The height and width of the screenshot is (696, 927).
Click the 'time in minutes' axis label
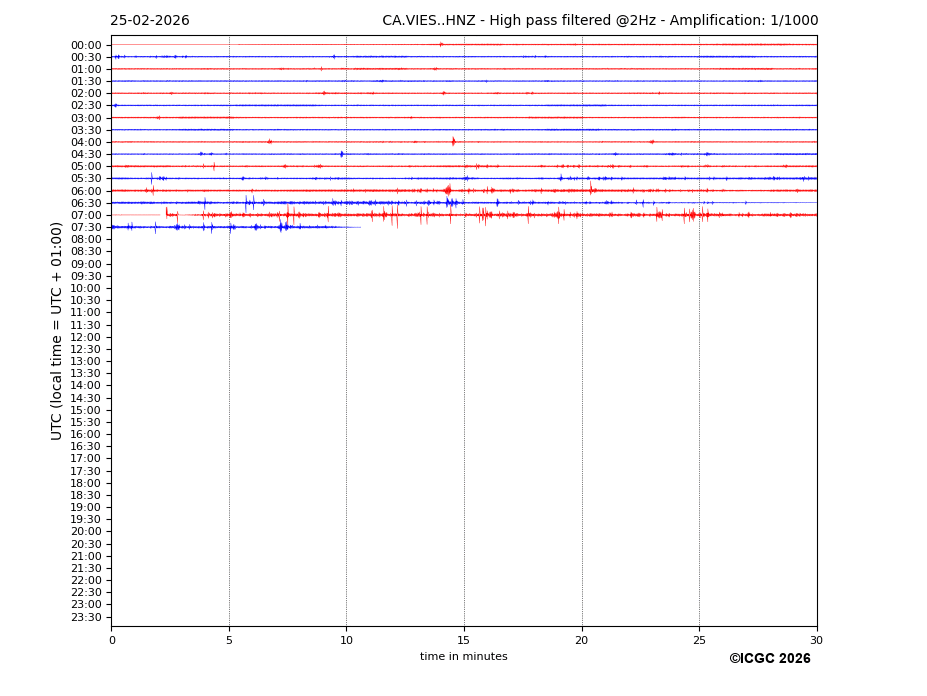pyautogui.click(x=463, y=657)
